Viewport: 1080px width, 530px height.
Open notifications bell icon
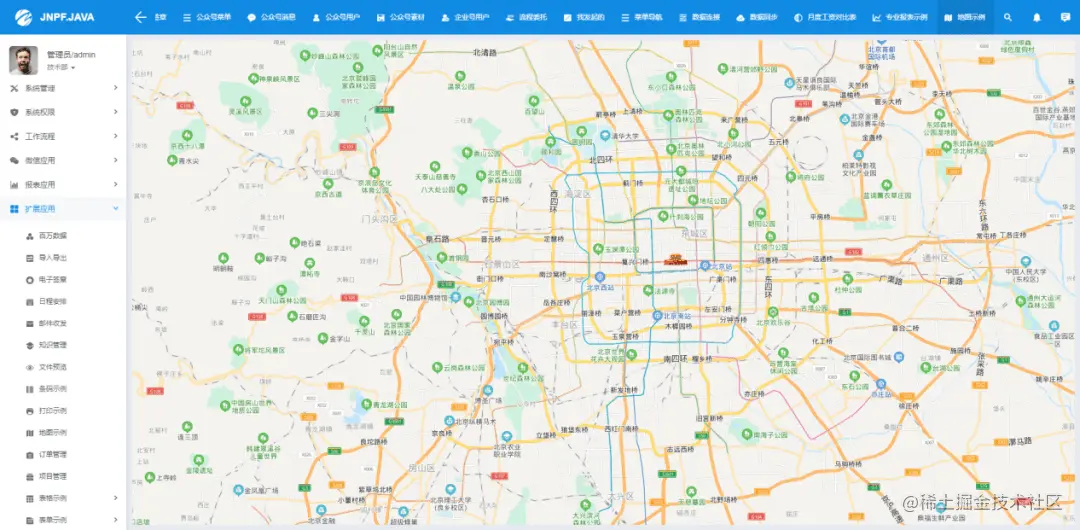pyautogui.click(x=1037, y=17)
